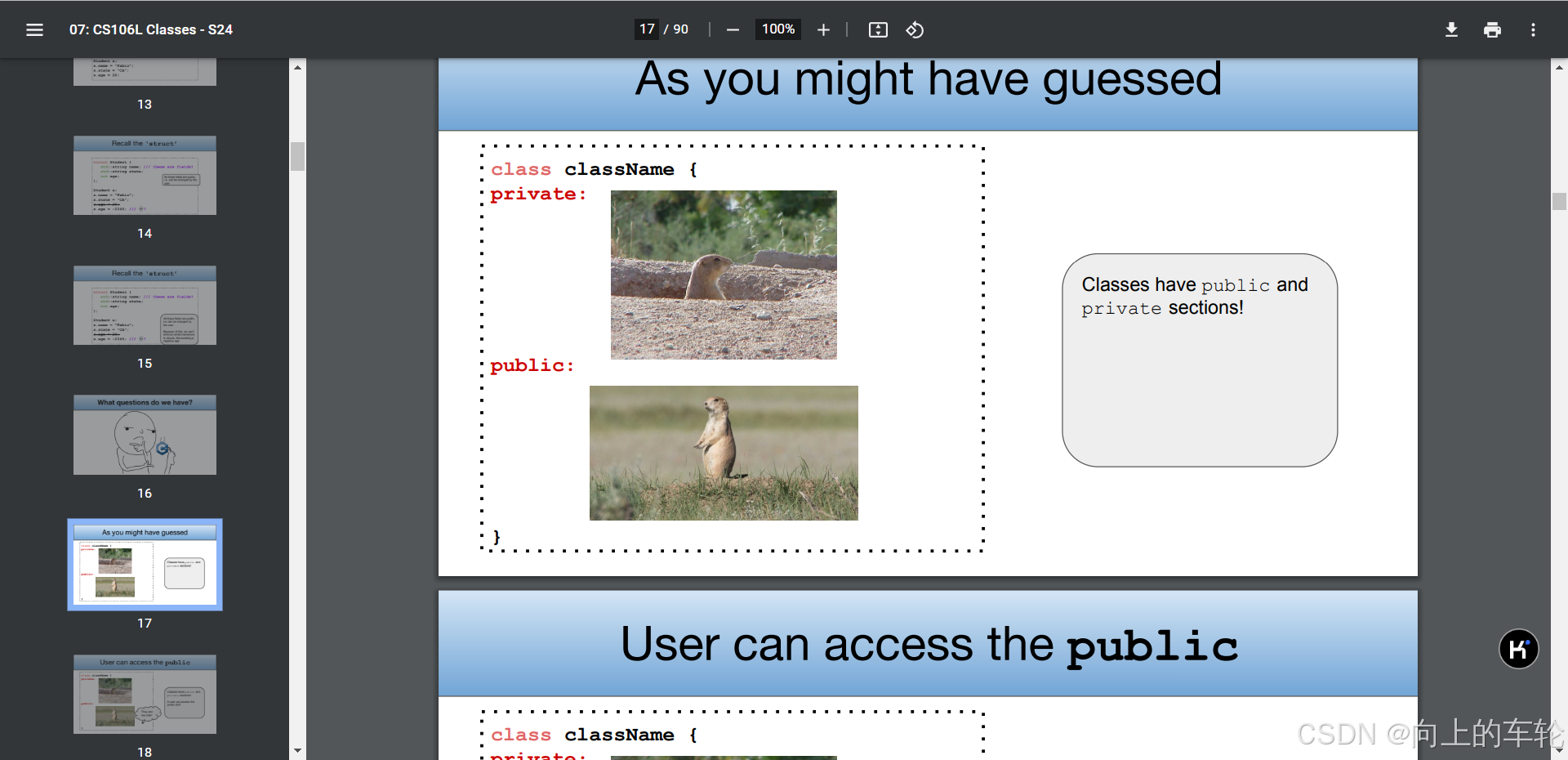The width and height of the screenshot is (1568, 760).
Task: Click the fit to page icon
Action: click(878, 29)
